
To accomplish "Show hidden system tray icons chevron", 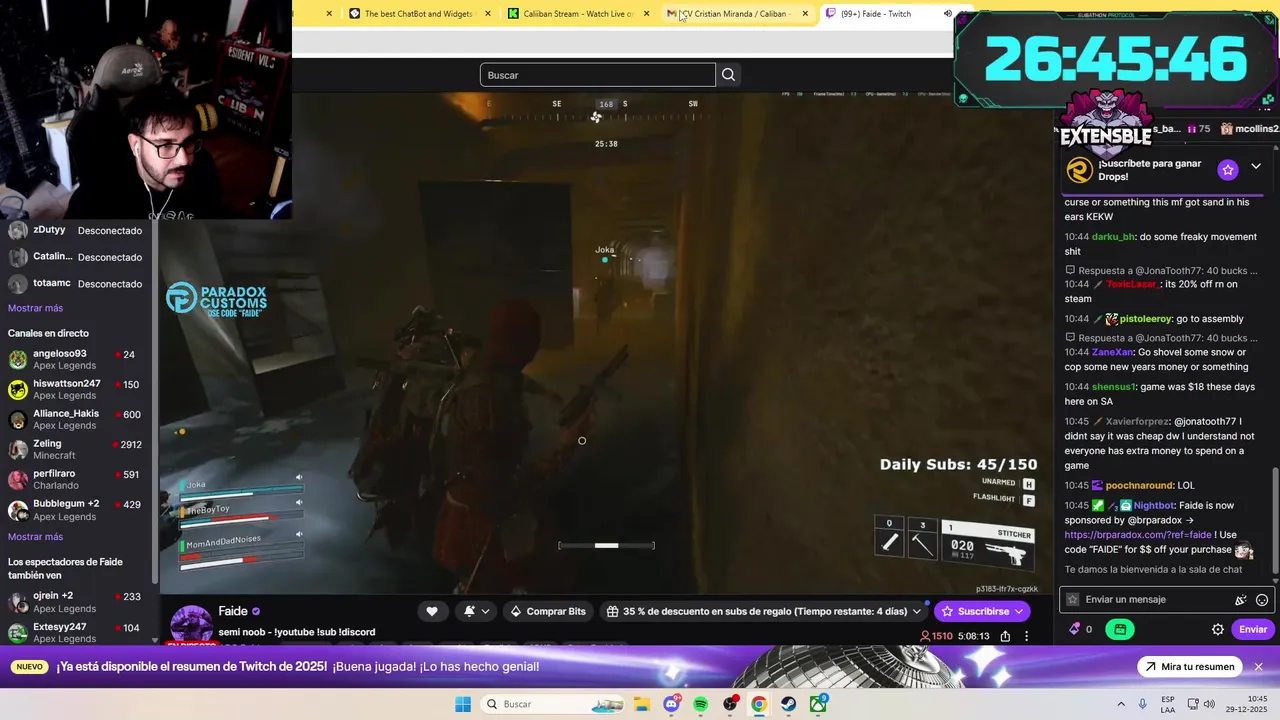I will click(x=1120, y=704).
